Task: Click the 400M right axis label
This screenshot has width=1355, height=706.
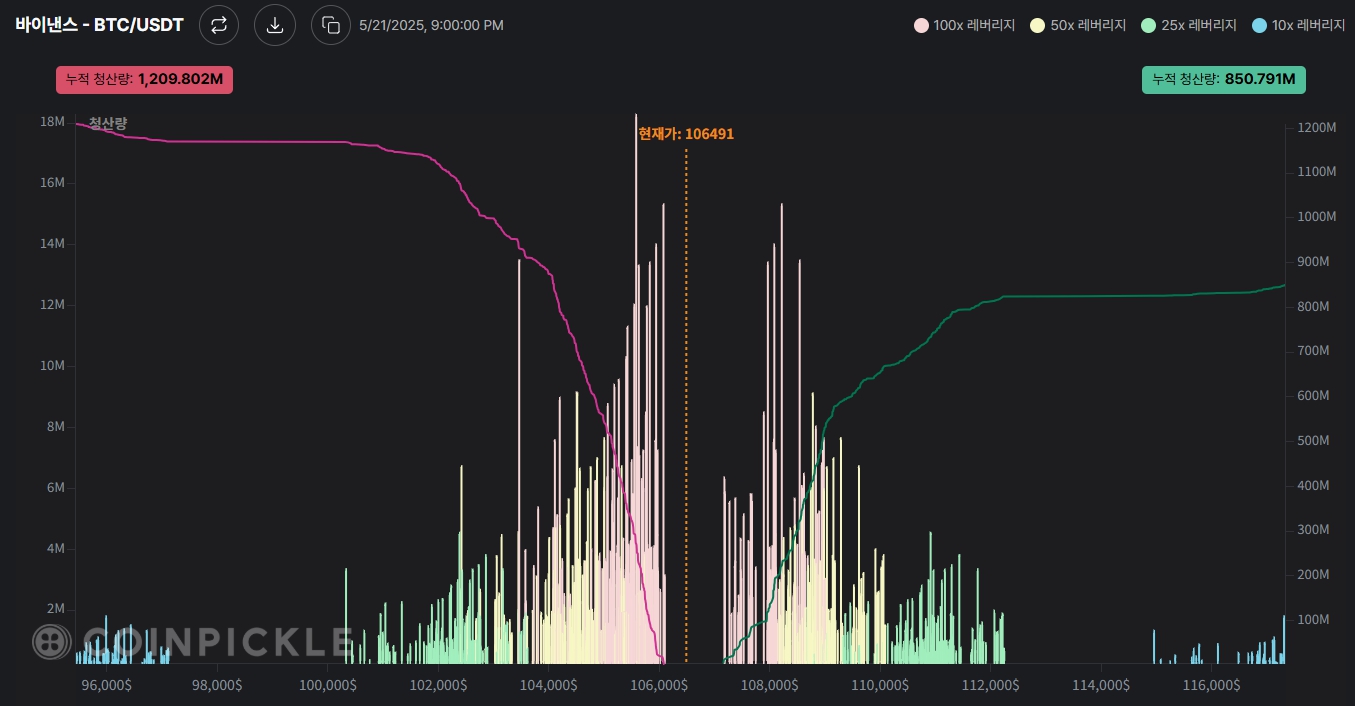Action: tap(1313, 486)
